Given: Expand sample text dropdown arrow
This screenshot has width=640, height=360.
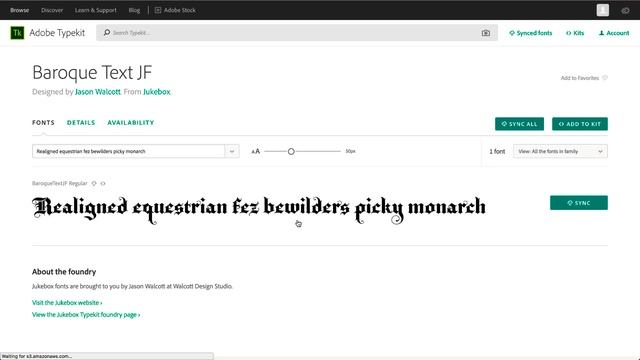Looking at the screenshot, I should (232, 151).
